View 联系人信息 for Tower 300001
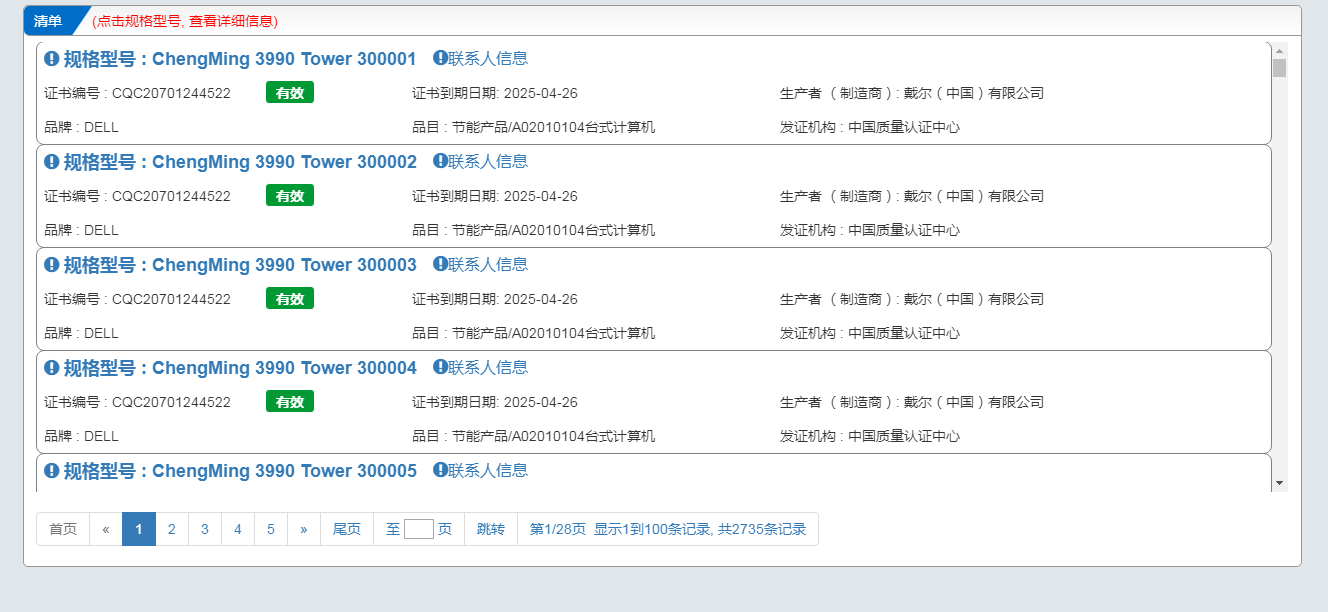Screen dimensions: 1328x612 coord(480,59)
